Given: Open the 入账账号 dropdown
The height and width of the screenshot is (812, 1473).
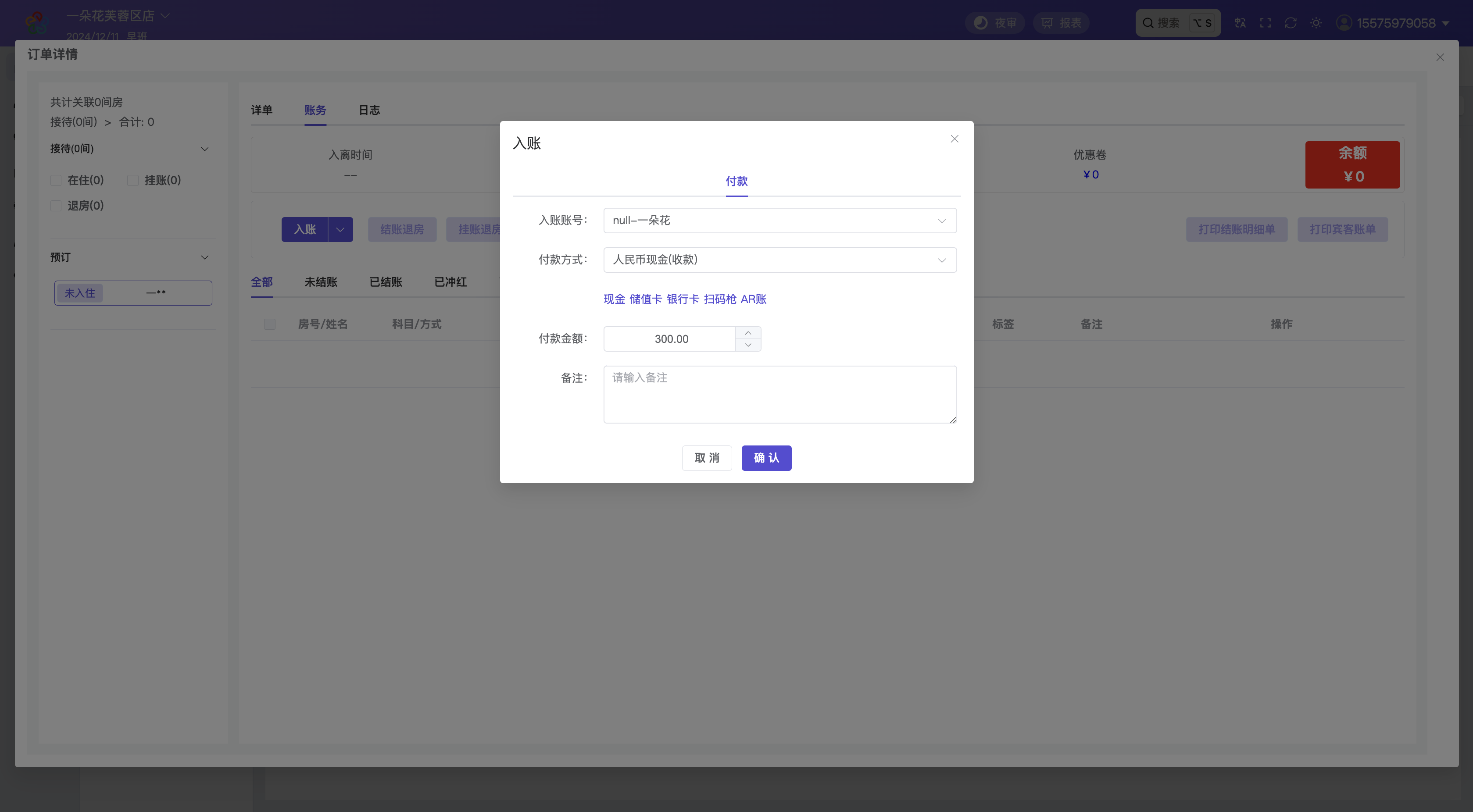Looking at the screenshot, I should [779, 221].
